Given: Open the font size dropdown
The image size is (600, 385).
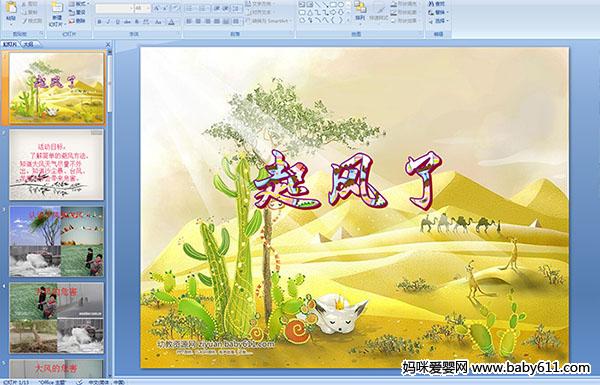Looking at the screenshot, I should (142, 8).
